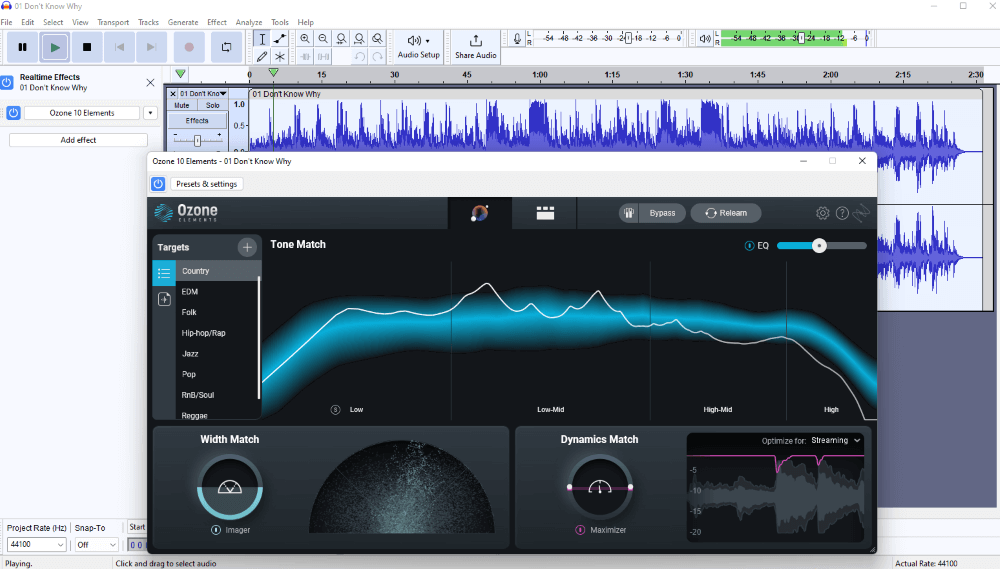Select the Multi-tool asterisk icon
The width and height of the screenshot is (1000, 569).
coord(279,56)
